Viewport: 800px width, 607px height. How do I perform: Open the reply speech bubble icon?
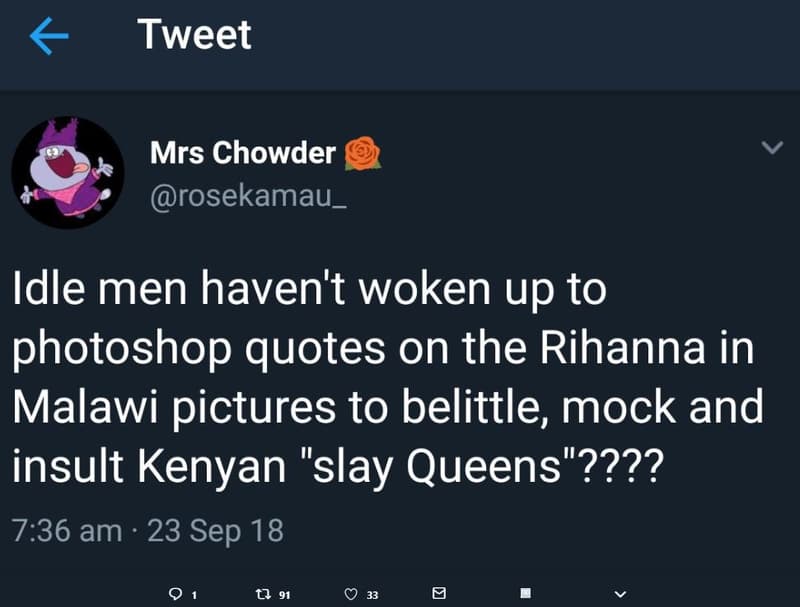tap(176, 592)
